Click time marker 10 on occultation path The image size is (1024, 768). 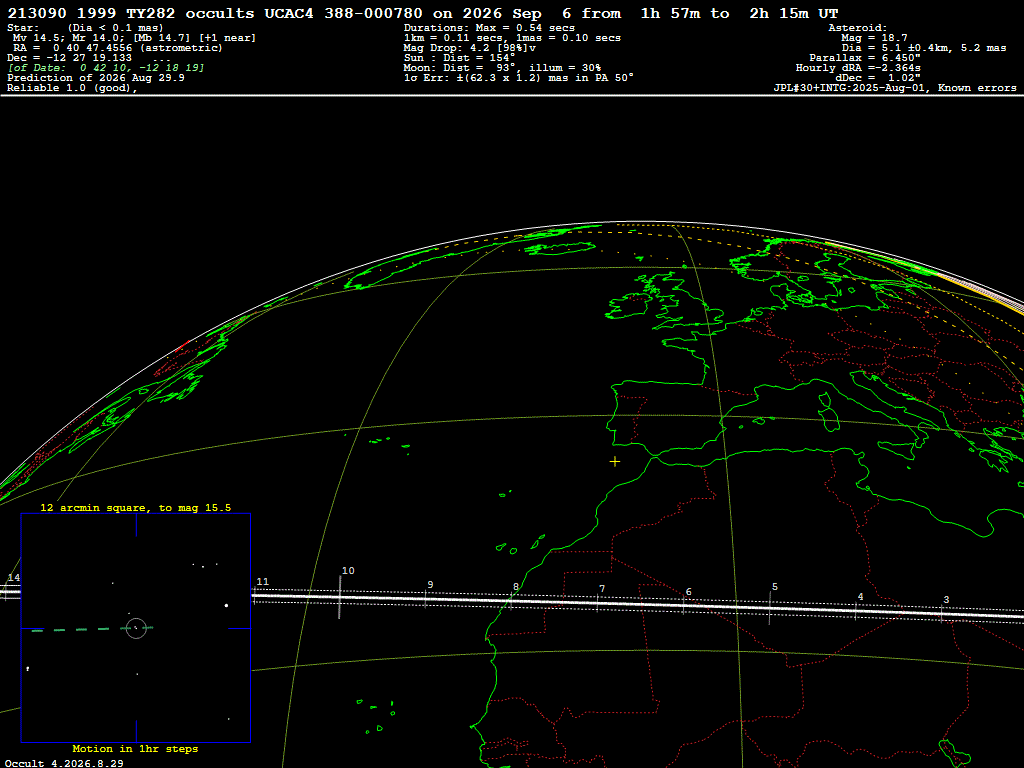(x=348, y=571)
